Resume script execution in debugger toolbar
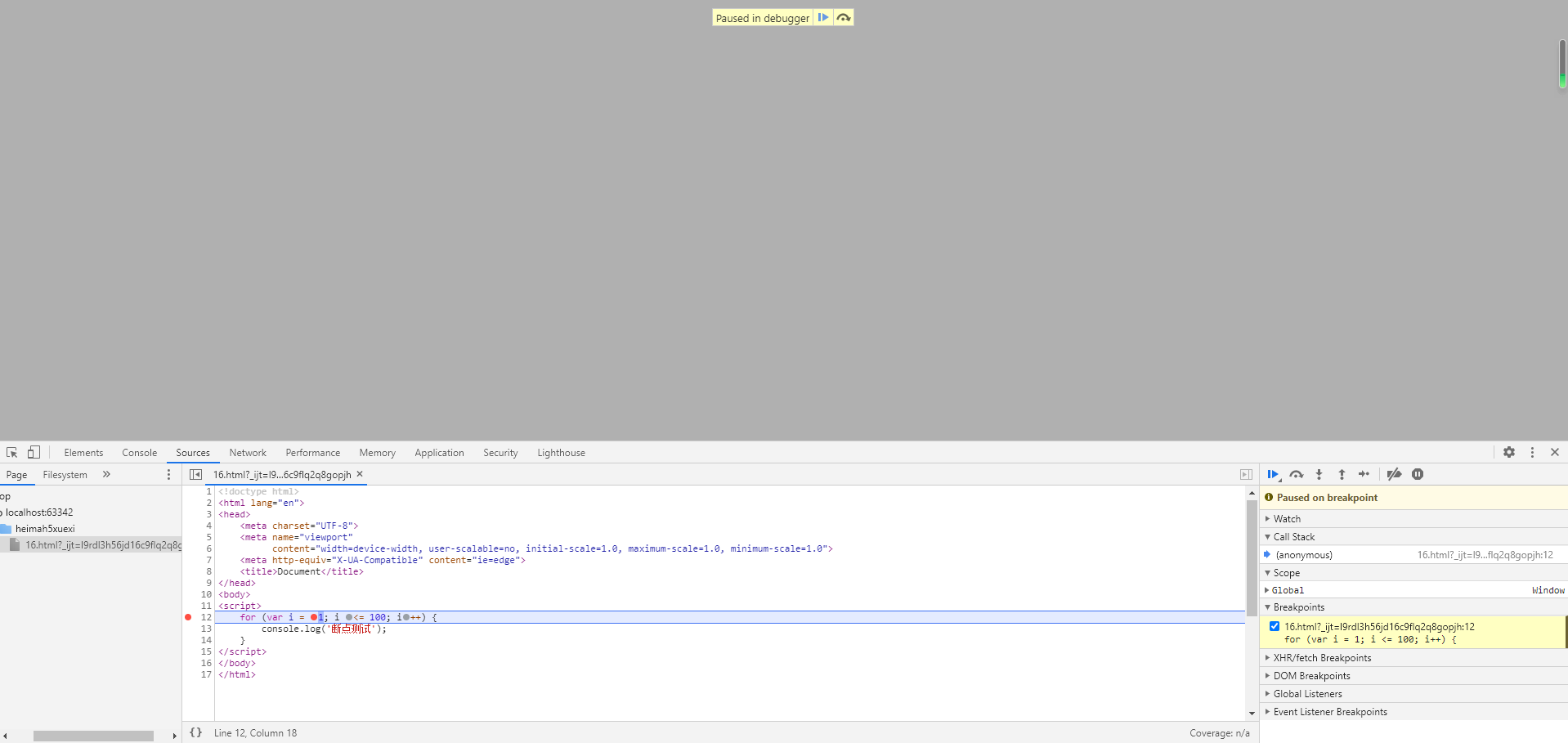This screenshot has height=743, width=1568. (x=1273, y=474)
